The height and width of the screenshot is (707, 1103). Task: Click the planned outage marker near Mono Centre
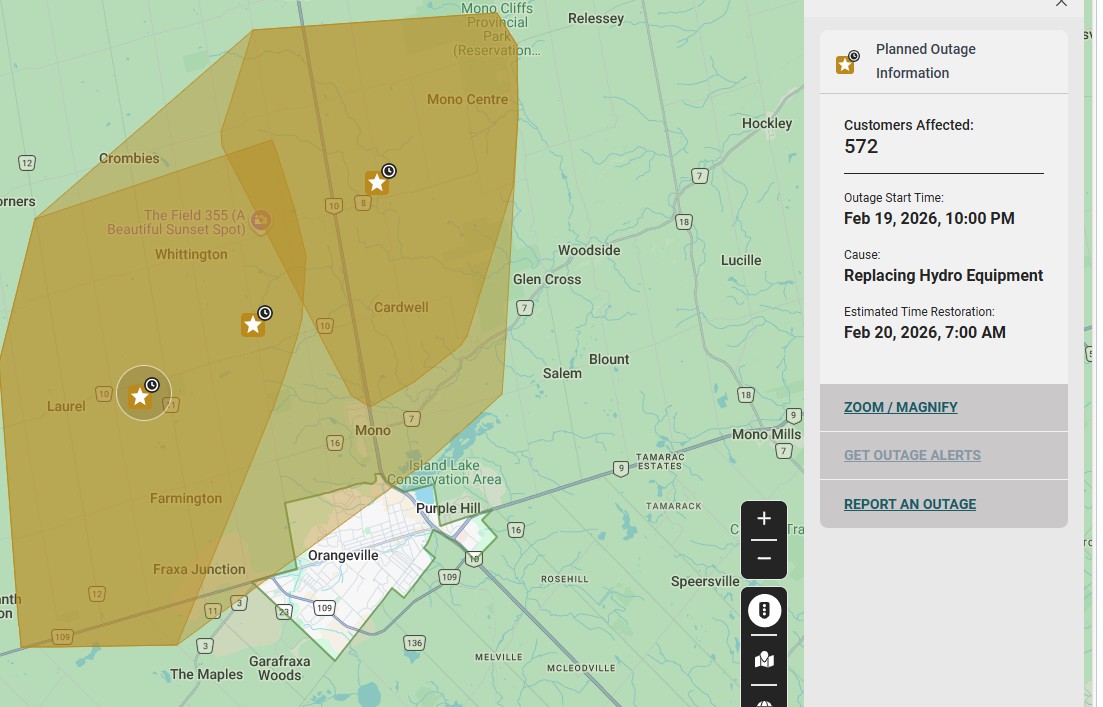tap(377, 182)
